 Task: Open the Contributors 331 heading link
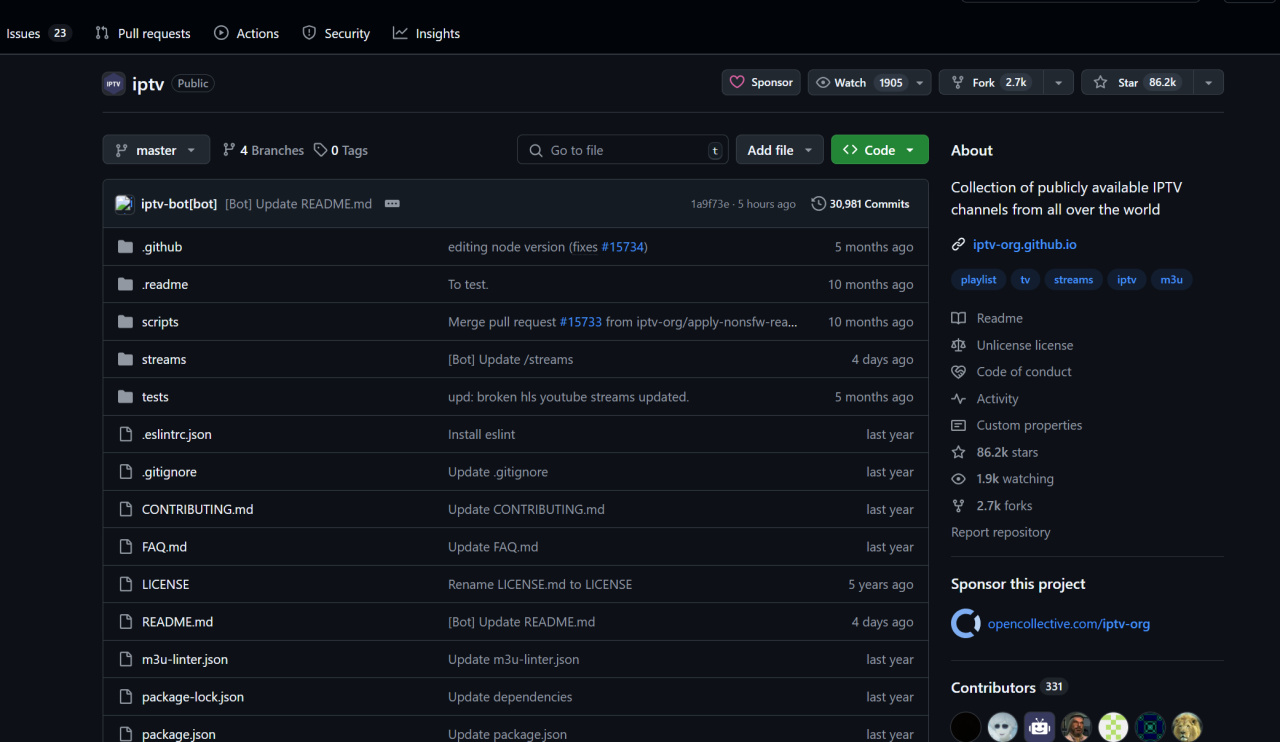click(1009, 688)
